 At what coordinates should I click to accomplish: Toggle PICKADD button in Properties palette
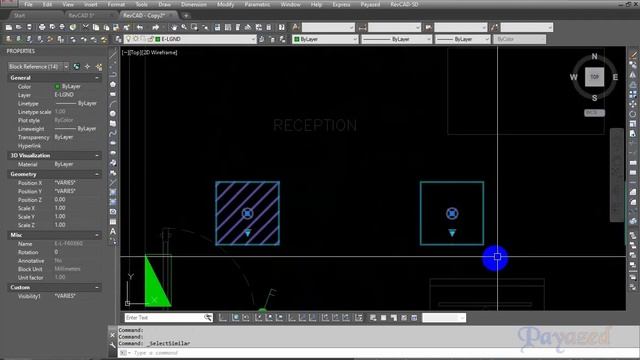tap(76, 67)
